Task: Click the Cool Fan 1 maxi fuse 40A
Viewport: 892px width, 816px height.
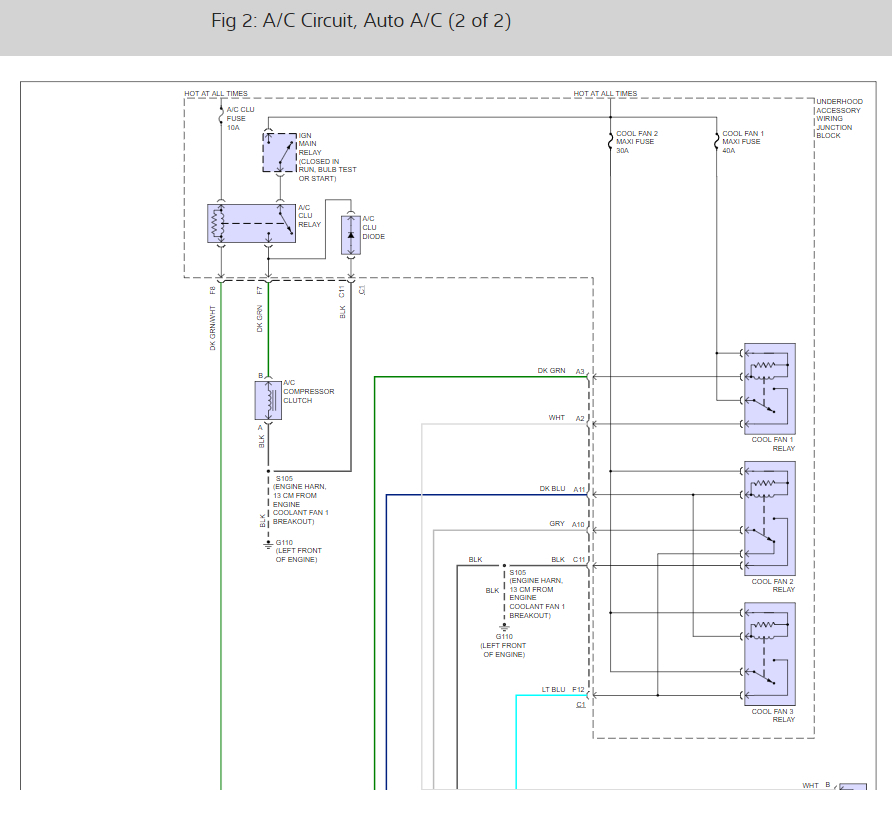Action: [x=716, y=142]
